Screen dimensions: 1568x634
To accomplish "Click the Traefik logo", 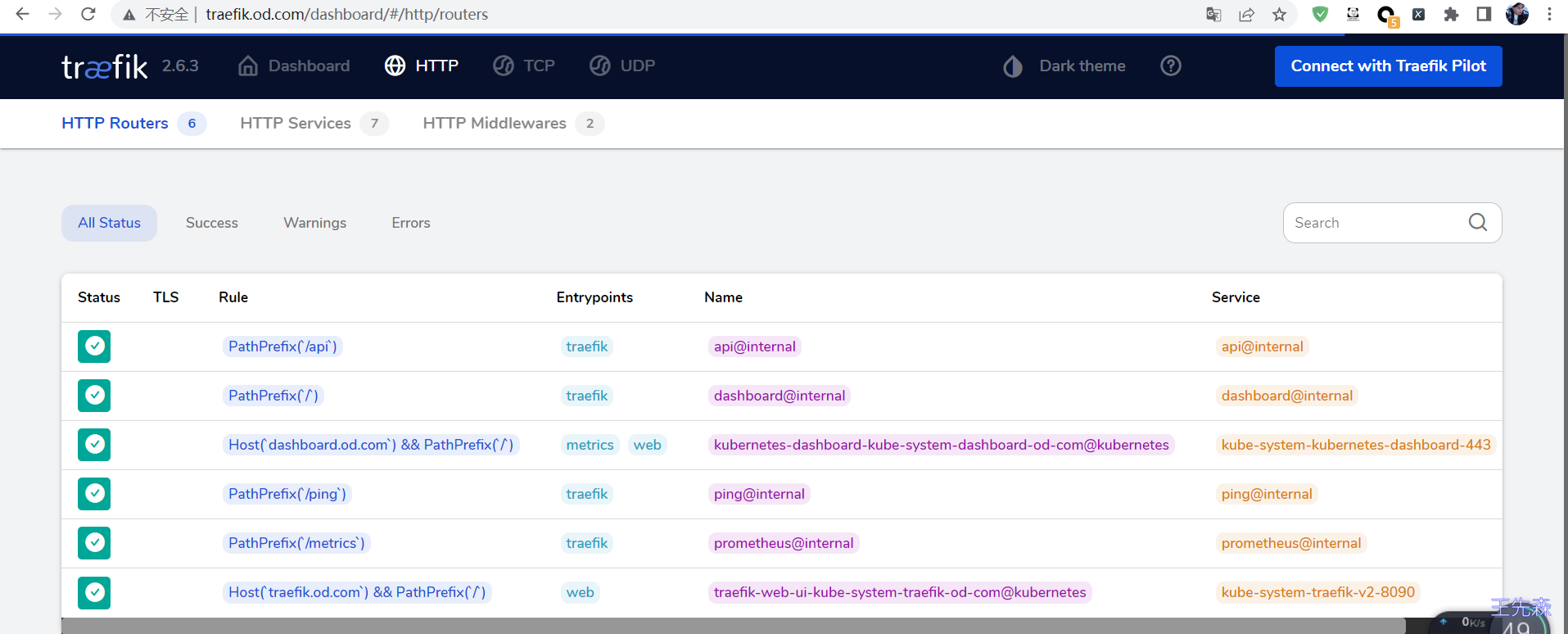I will point(105,66).
